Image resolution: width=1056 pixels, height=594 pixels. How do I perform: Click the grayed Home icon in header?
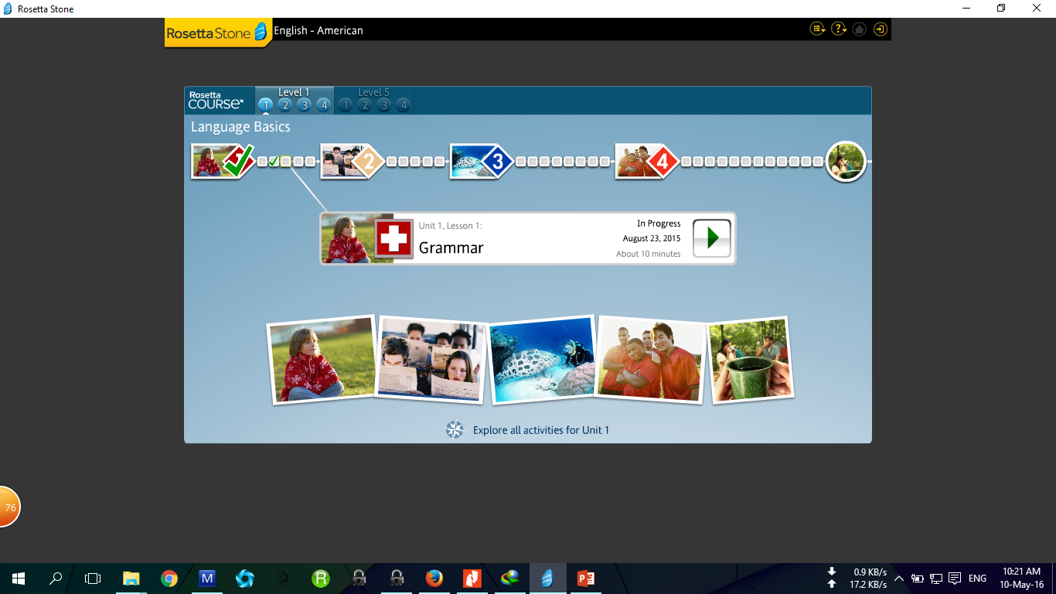[859, 29]
